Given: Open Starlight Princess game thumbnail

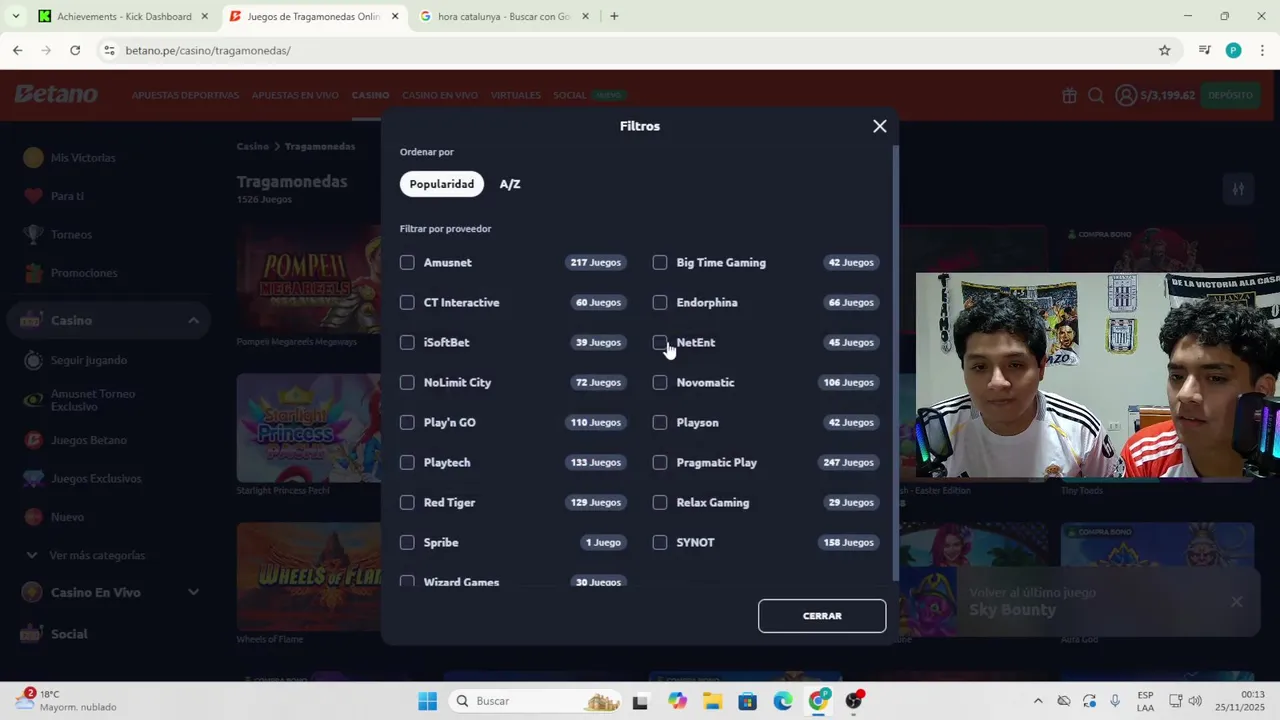Looking at the screenshot, I should (309, 429).
